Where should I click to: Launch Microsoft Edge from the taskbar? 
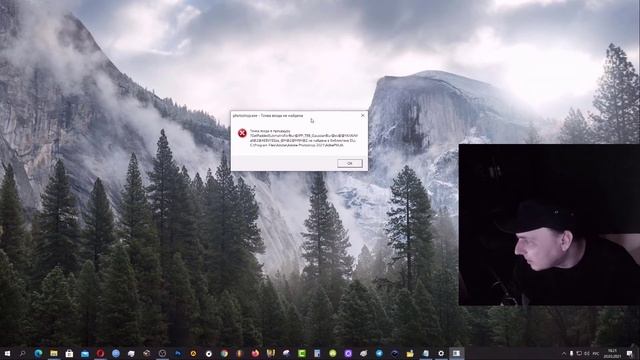[x=38, y=353]
